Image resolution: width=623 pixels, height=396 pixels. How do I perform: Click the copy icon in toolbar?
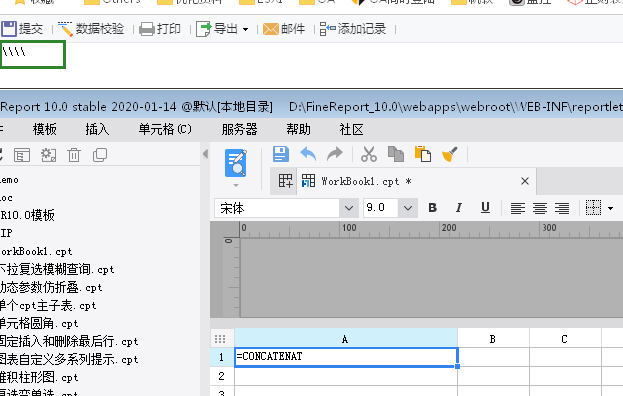396,154
